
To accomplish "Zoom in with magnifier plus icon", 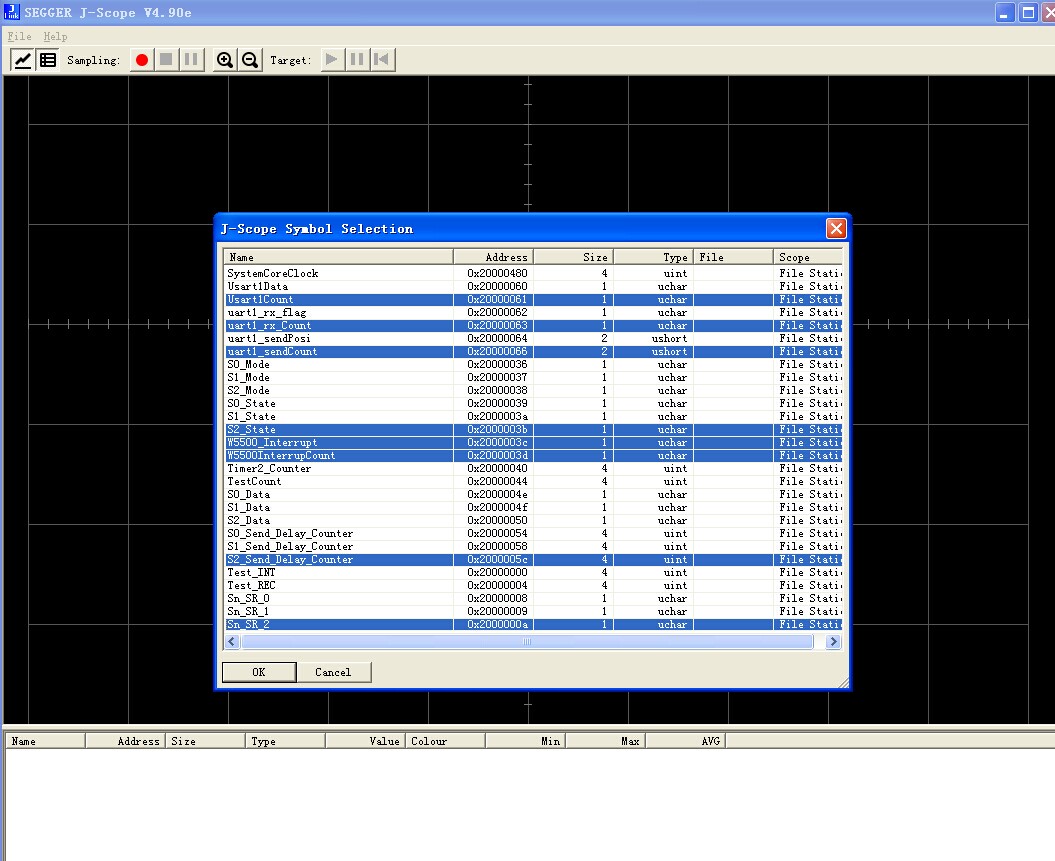I will 225,60.
